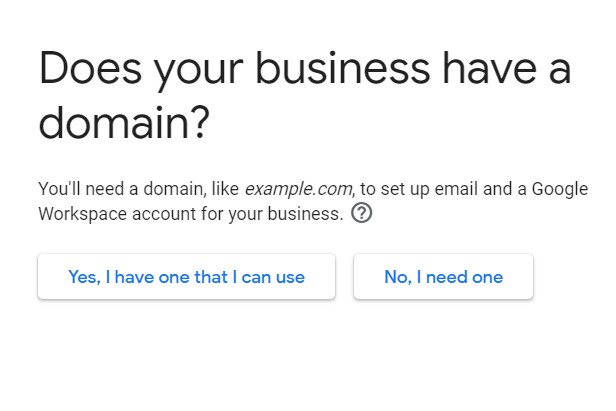Click the "Google Workspace account" text

point(130,213)
